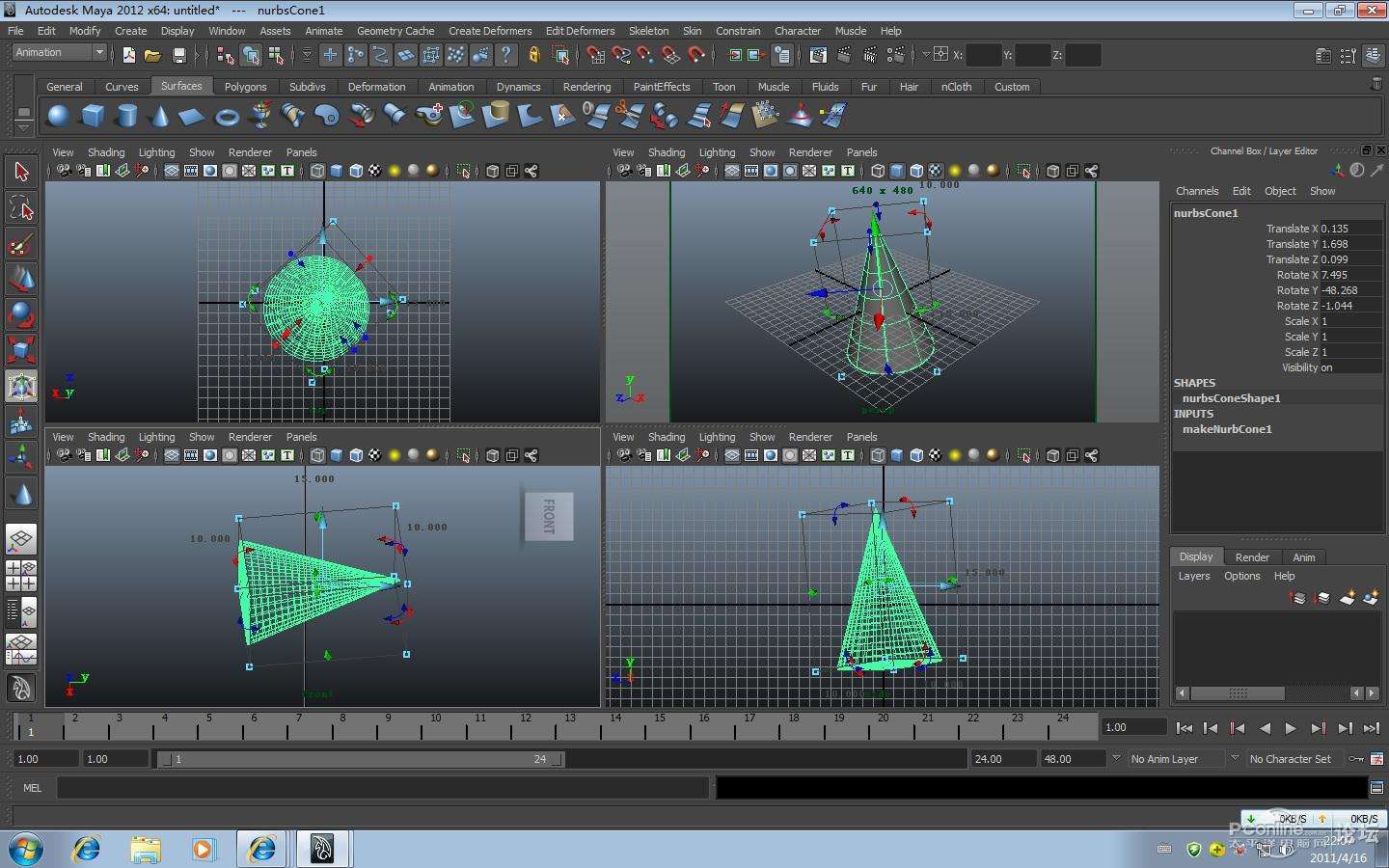Image resolution: width=1389 pixels, height=868 pixels.
Task: Choose the Lasso select tool
Action: pyautogui.click(x=21, y=208)
